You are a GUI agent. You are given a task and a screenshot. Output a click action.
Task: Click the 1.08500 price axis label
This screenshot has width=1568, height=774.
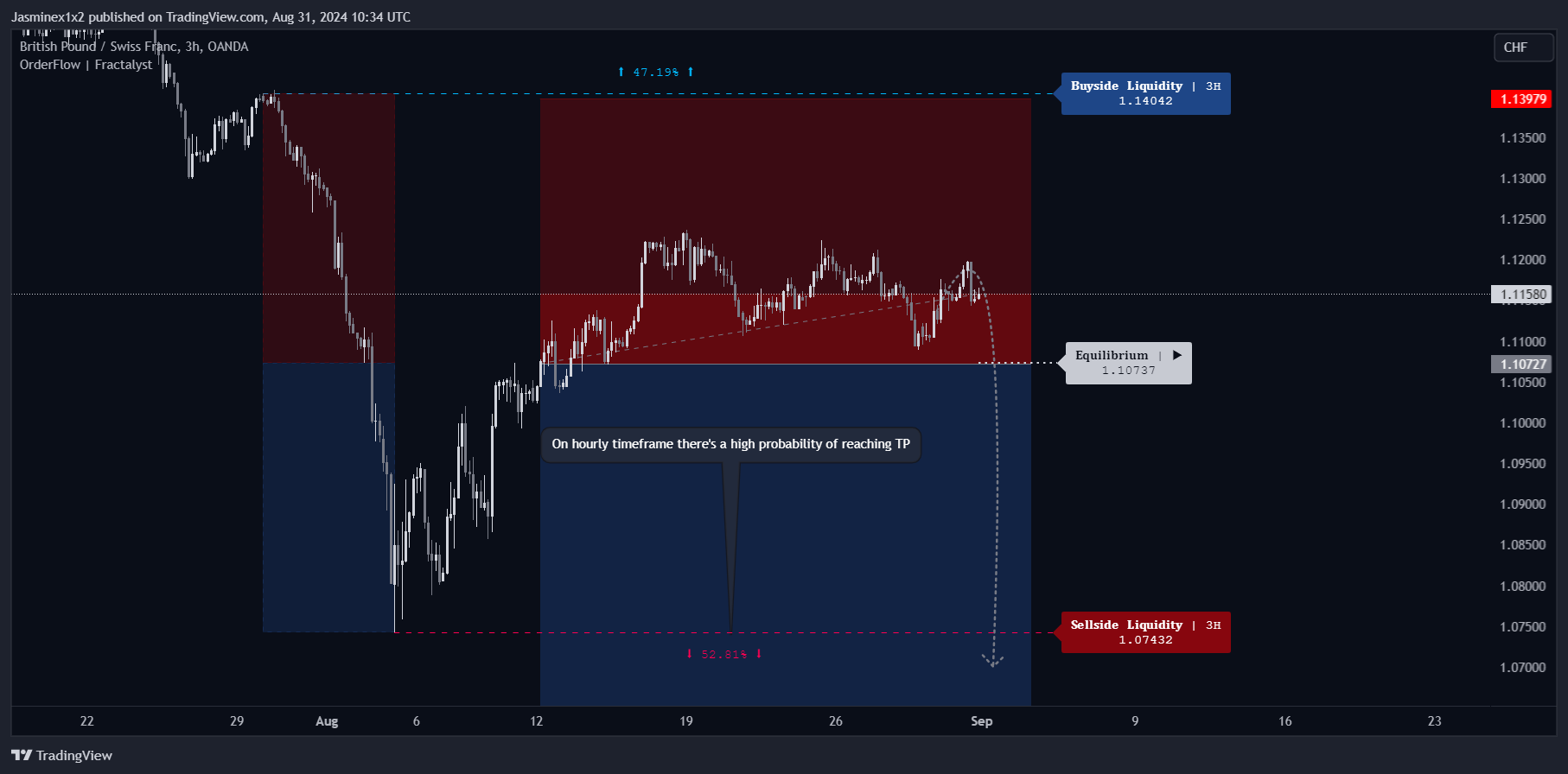pos(1523,545)
